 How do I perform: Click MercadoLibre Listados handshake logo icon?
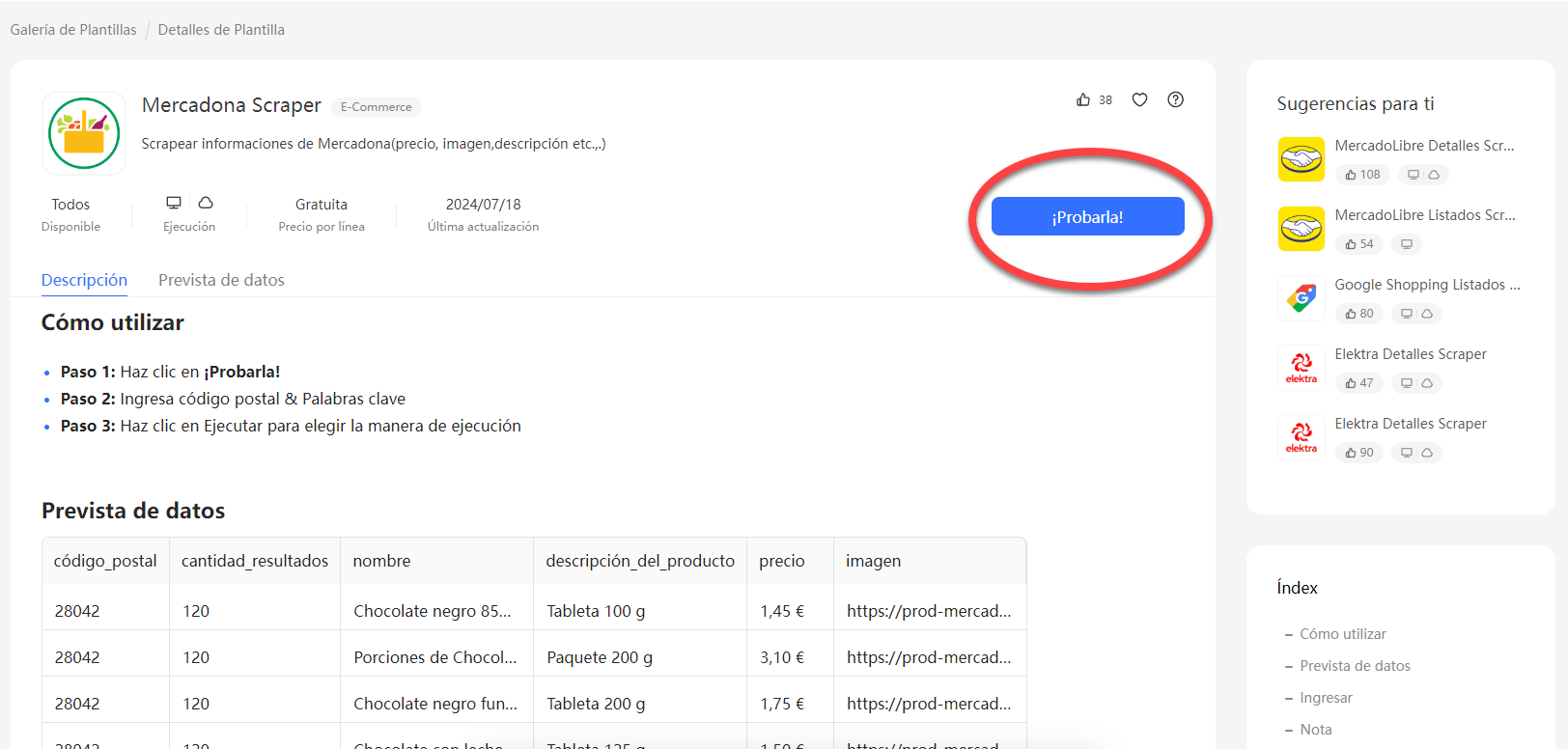1302,229
